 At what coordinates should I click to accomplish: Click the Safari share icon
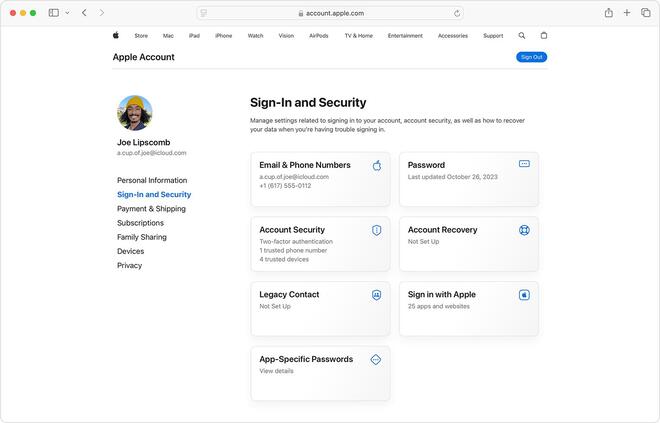coord(609,13)
